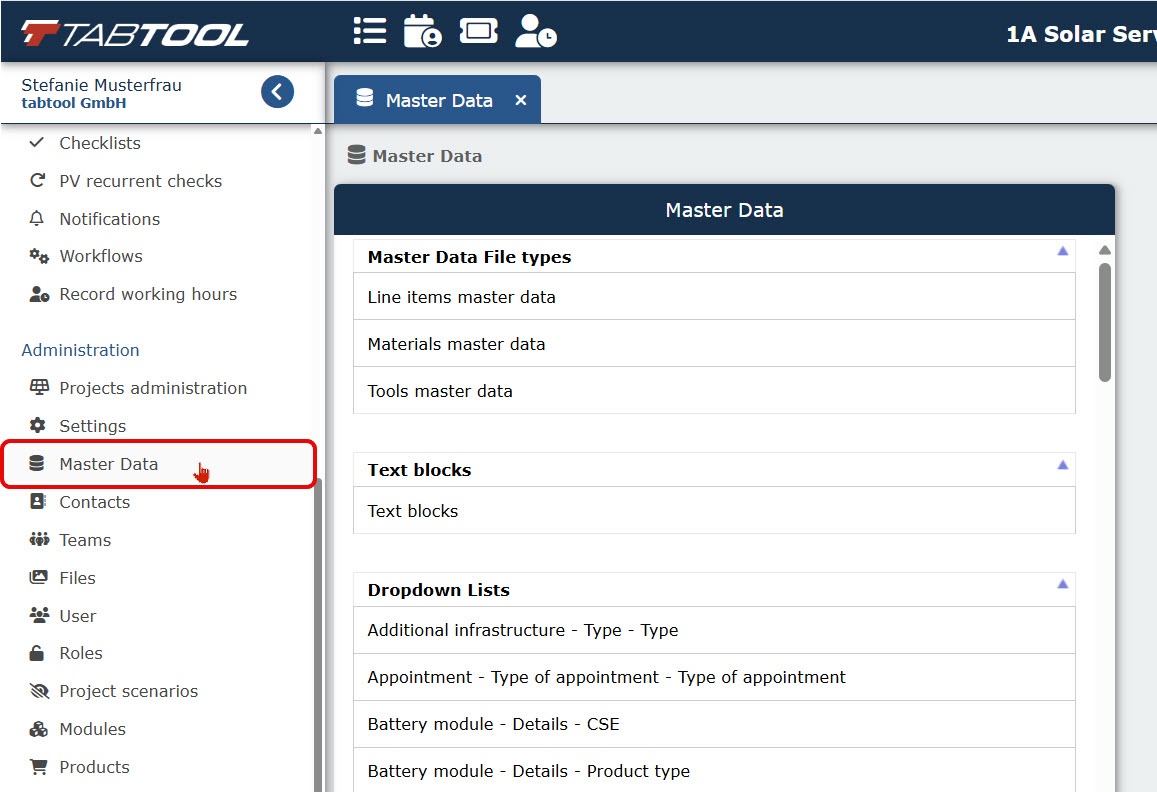The height and width of the screenshot is (792, 1157).
Task: Collapse the Master Data File types section
Action: pos(1063,251)
